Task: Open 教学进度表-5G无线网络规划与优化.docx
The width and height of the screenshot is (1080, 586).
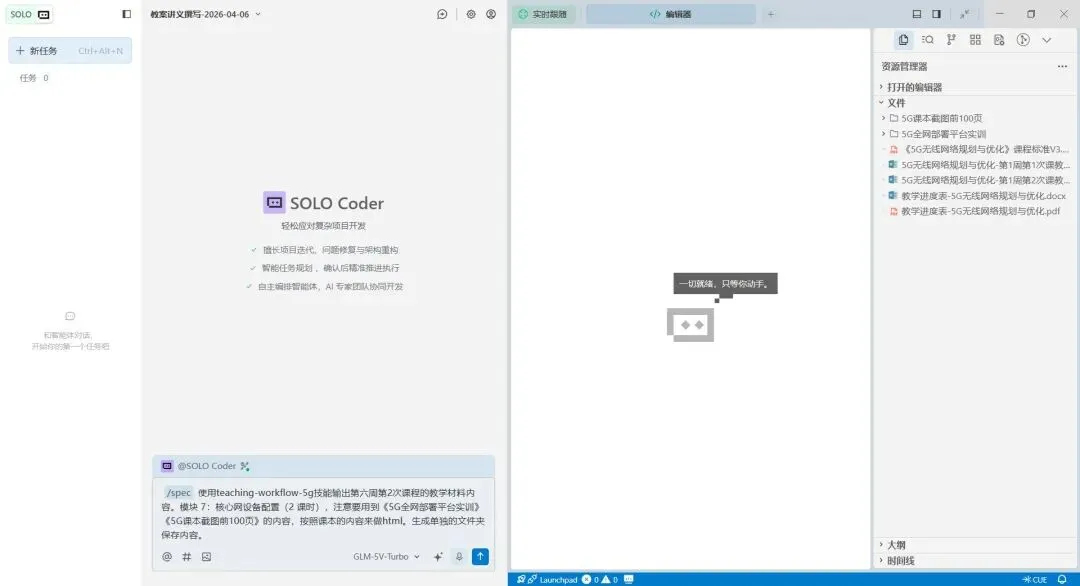Action: [975, 196]
